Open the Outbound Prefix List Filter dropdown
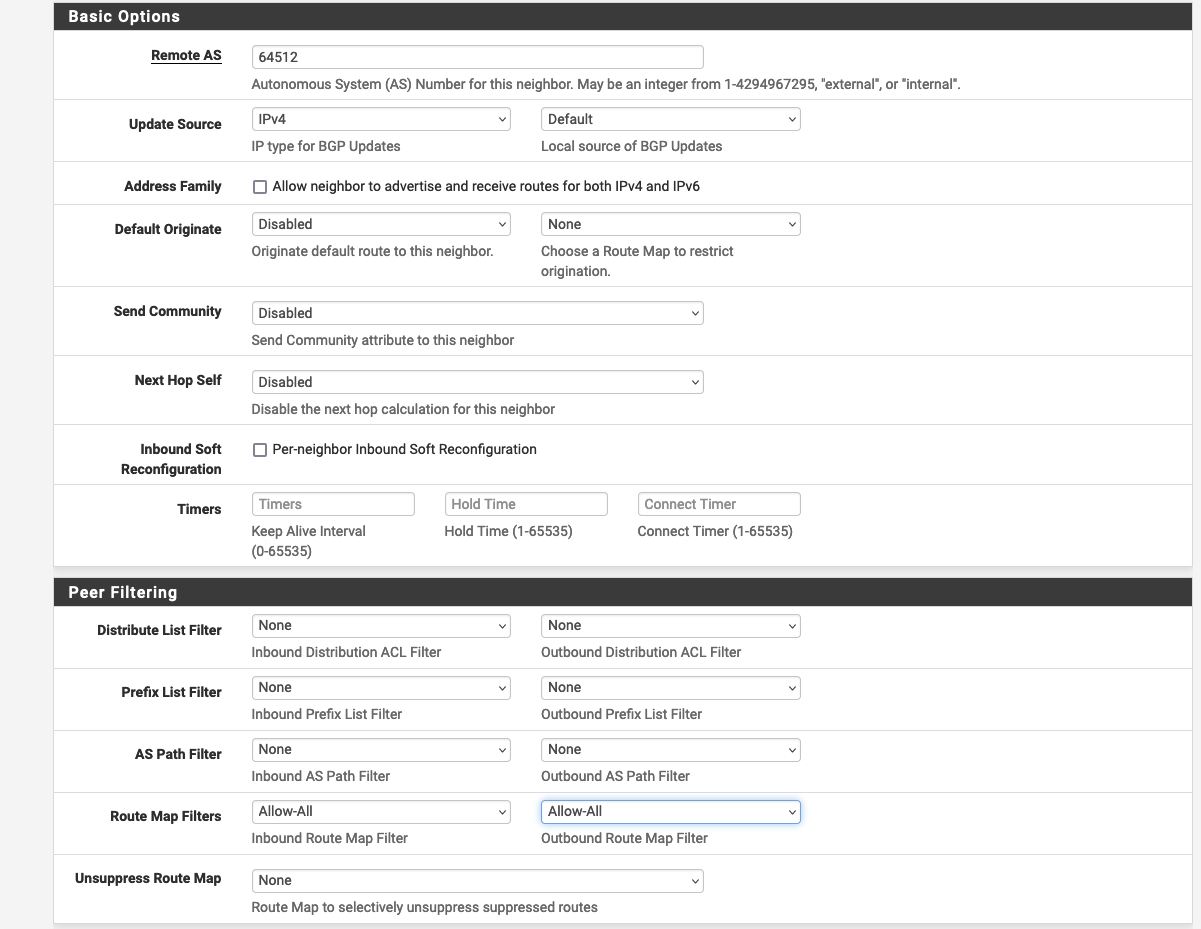The height and width of the screenshot is (929, 1201). tap(670, 687)
